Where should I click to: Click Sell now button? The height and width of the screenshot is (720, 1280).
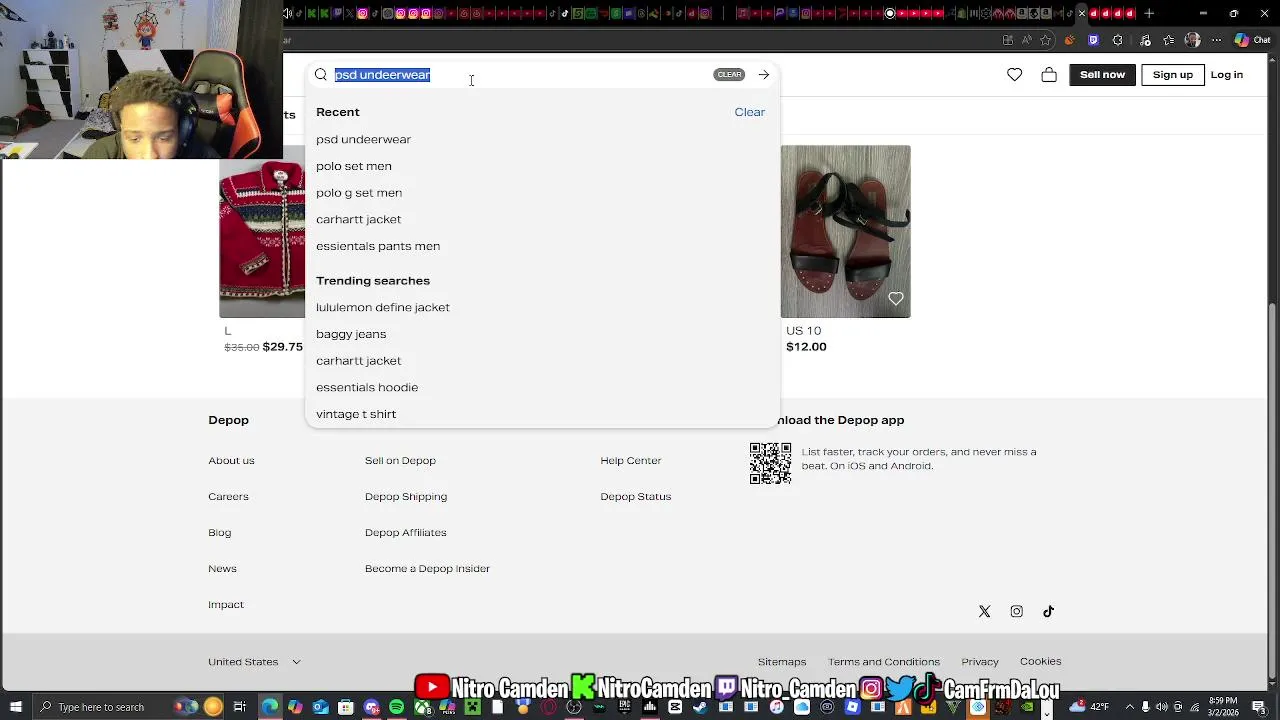1102,75
